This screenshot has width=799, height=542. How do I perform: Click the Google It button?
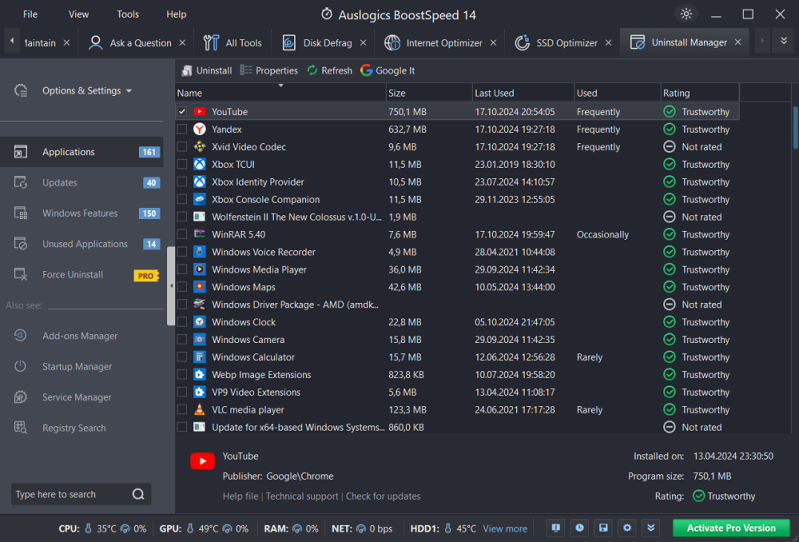[387, 71]
